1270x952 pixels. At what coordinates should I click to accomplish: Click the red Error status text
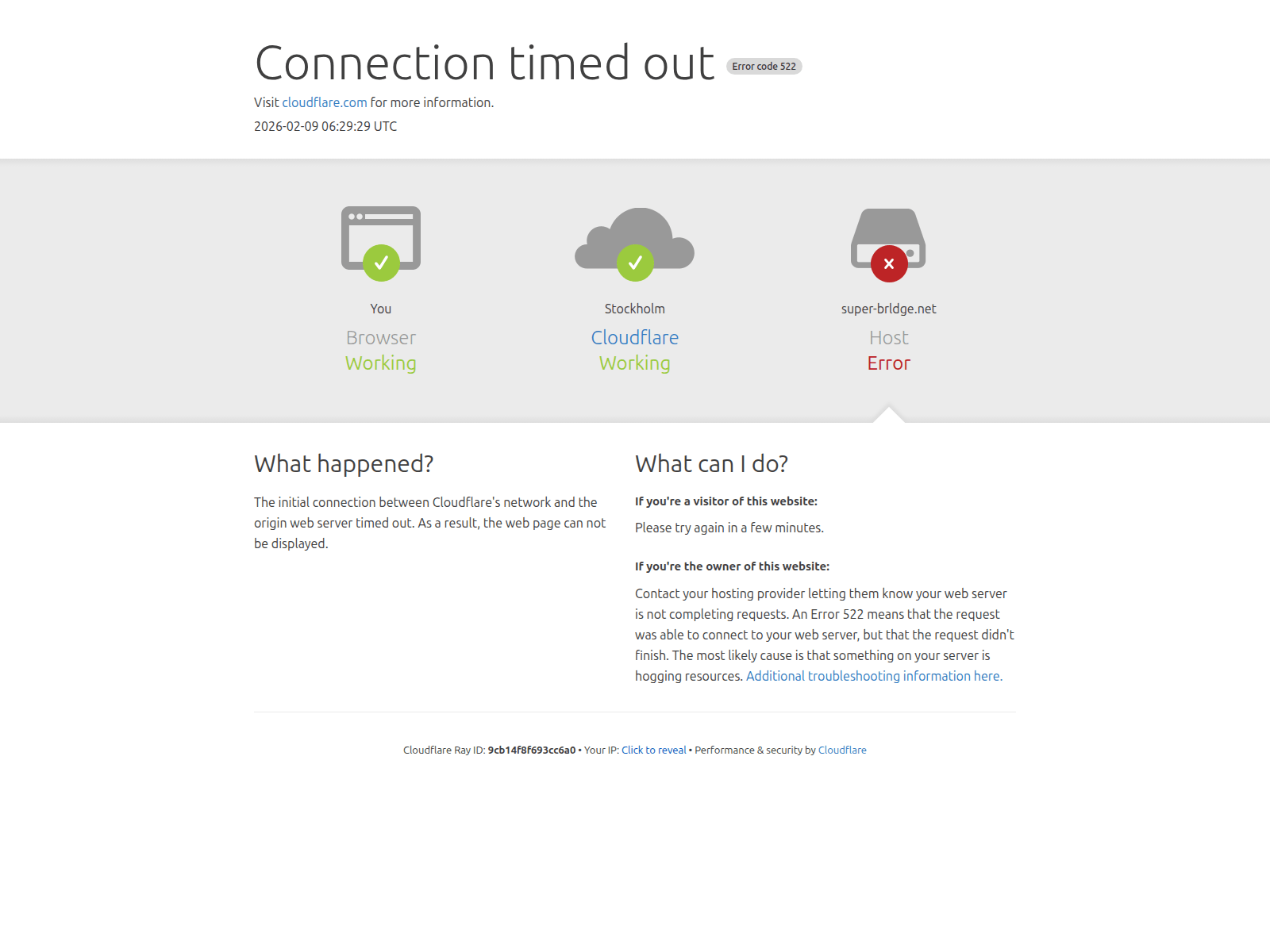pyautogui.click(x=889, y=363)
